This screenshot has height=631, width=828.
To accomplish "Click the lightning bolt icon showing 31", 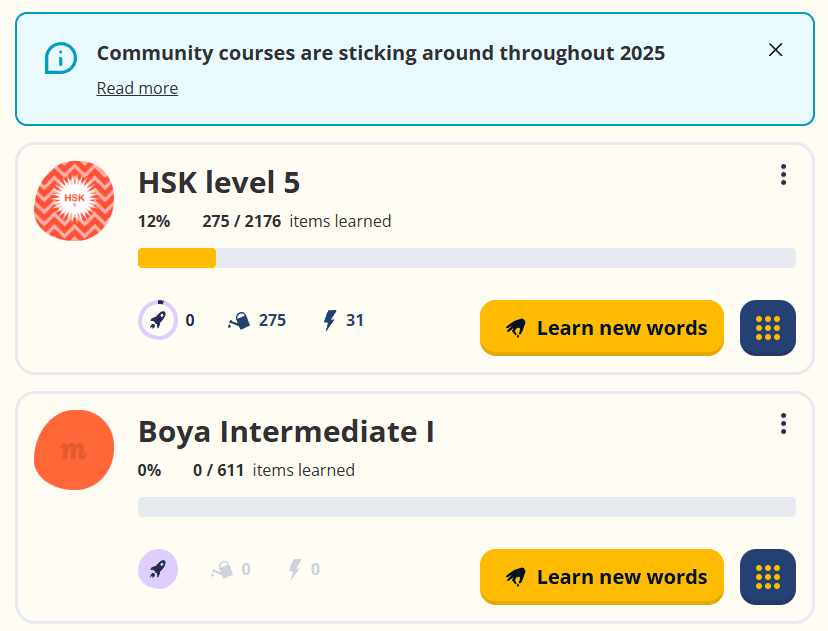I will tap(330, 321).
